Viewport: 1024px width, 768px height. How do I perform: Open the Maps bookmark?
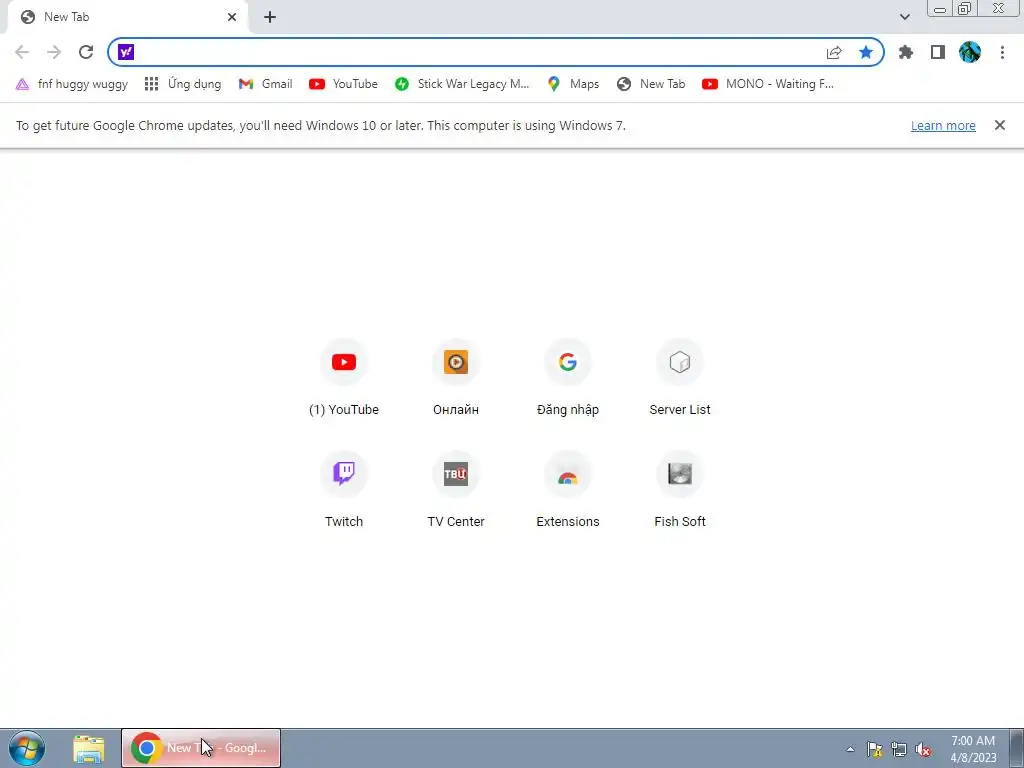pos(573,84)
